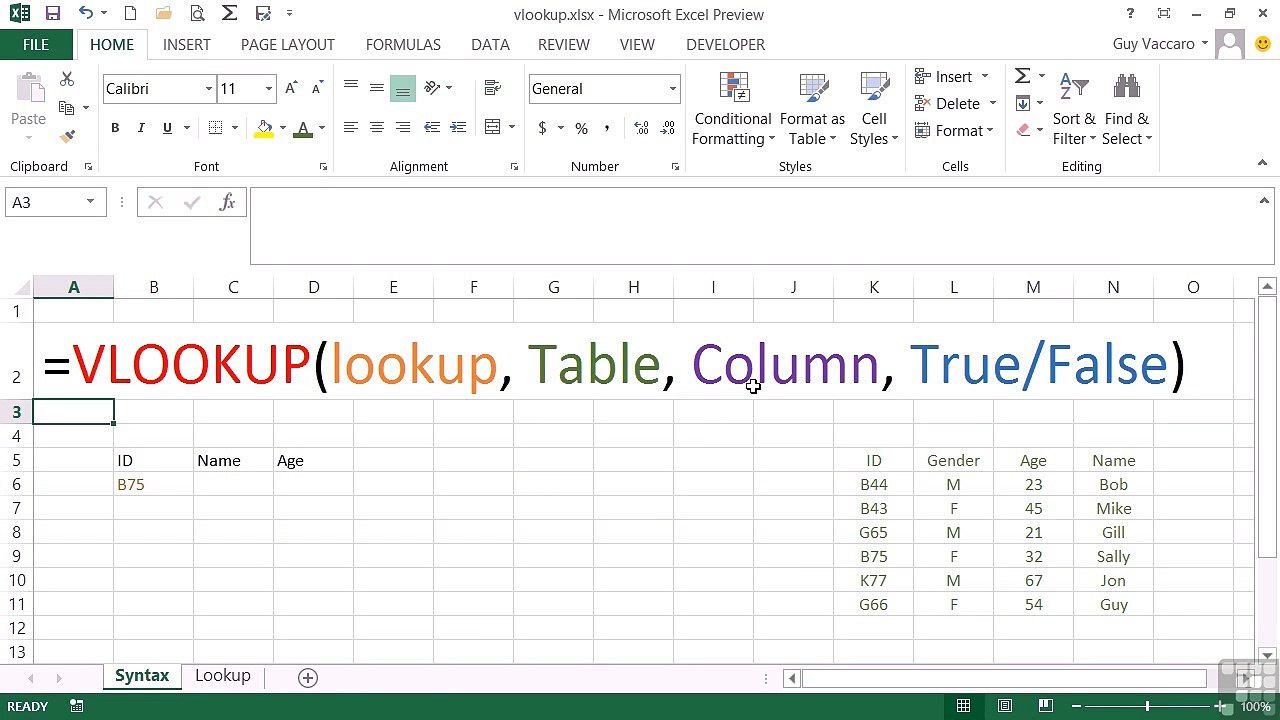Screen dimensions: 1280x720
Task: Click AutoSum sigma in the Quick Access Toolbar
Action: click(x=229, y=14)
